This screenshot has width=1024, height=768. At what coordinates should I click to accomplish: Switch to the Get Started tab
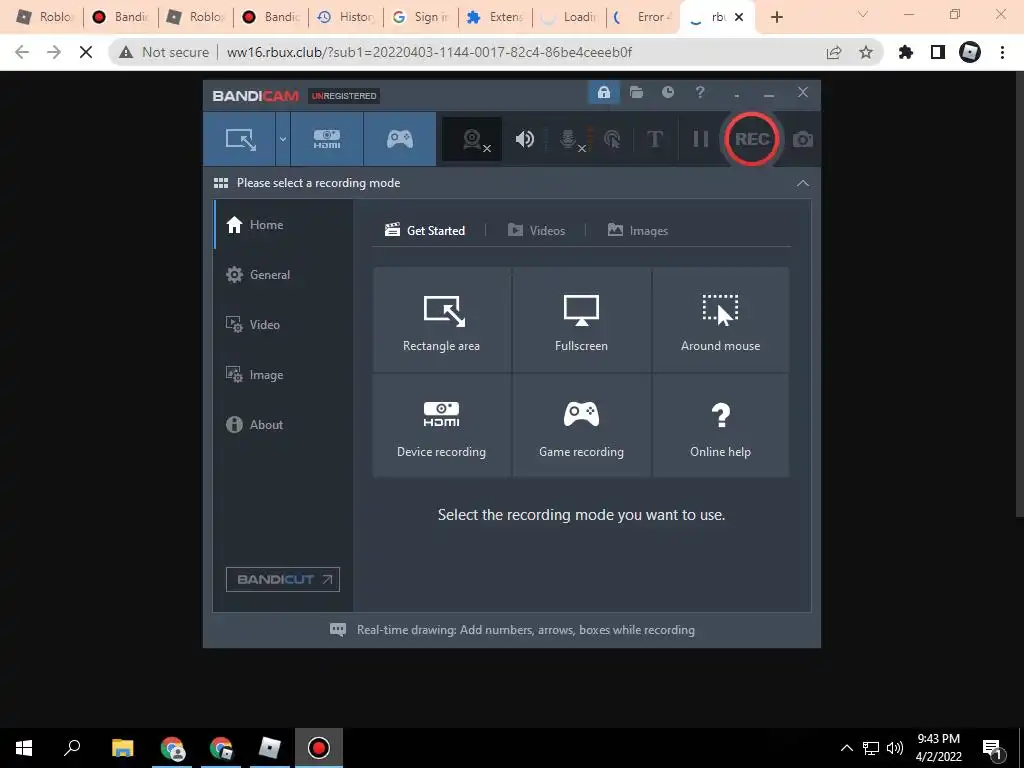pos(425,231)
